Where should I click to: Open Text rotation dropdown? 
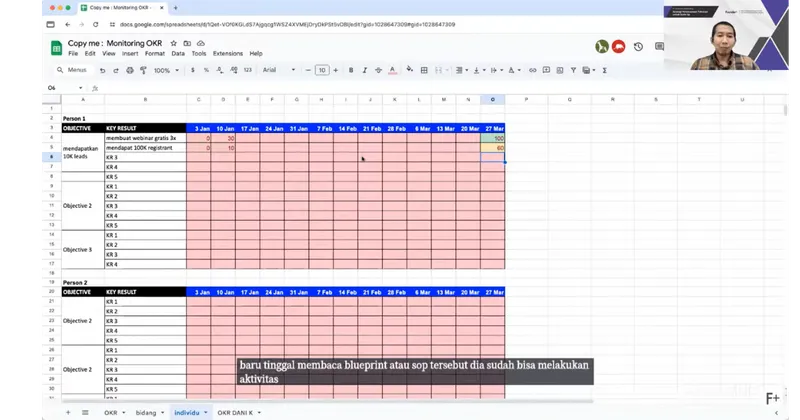pyautogui.click(x=513, y=70)
